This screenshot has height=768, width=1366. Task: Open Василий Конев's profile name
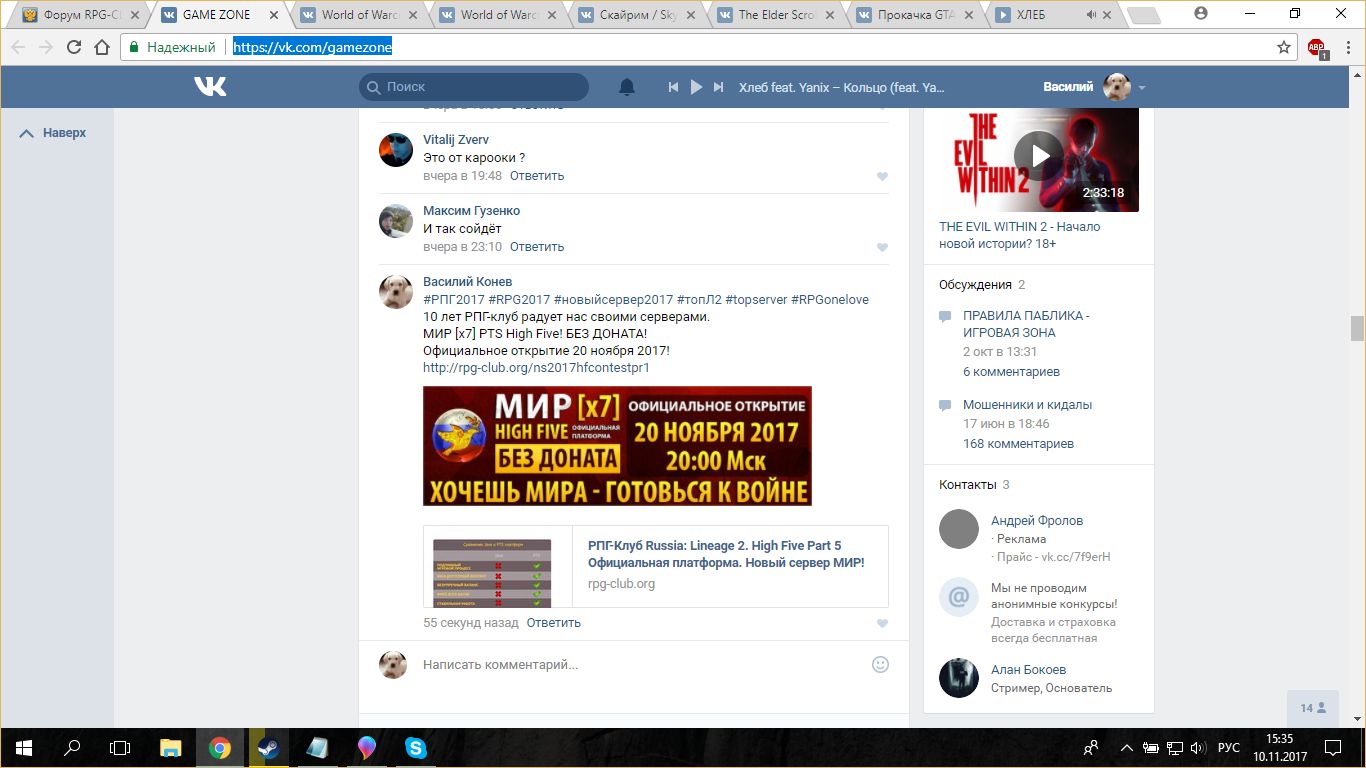pos(467,282)
